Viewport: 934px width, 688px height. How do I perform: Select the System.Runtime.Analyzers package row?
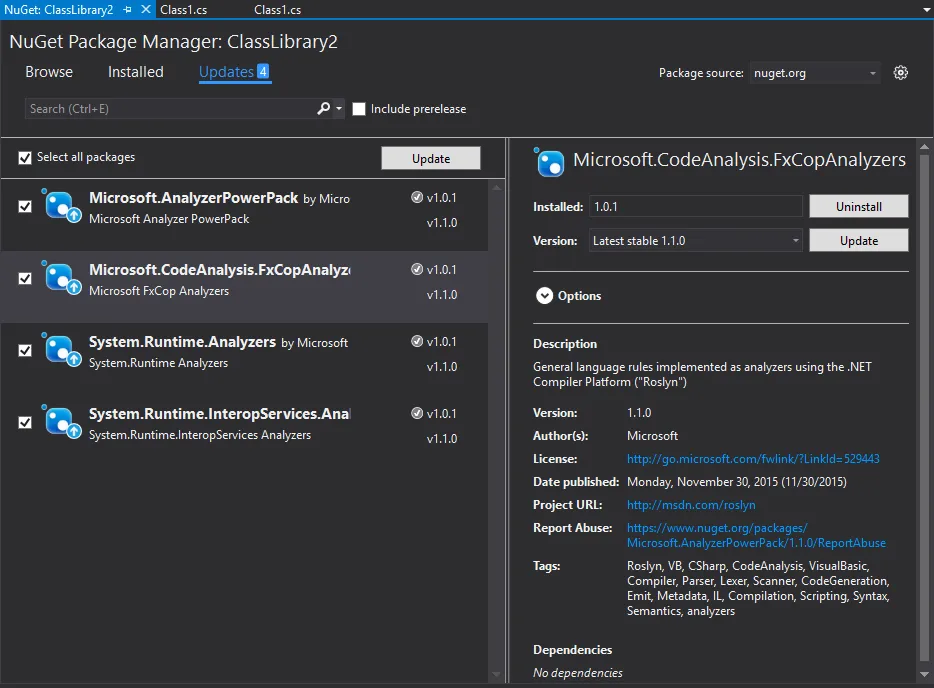tap(244, 359)
